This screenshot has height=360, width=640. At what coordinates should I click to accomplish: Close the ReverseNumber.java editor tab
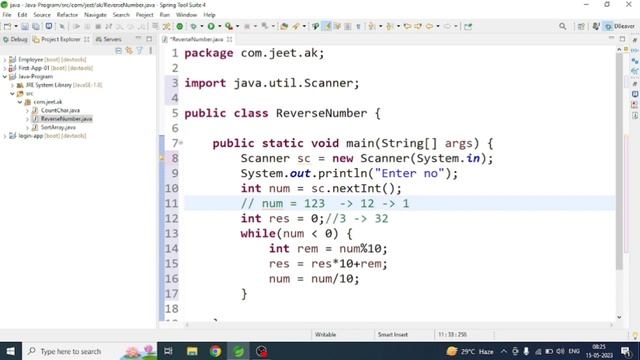pyautogui.click(x=229, y=39)
